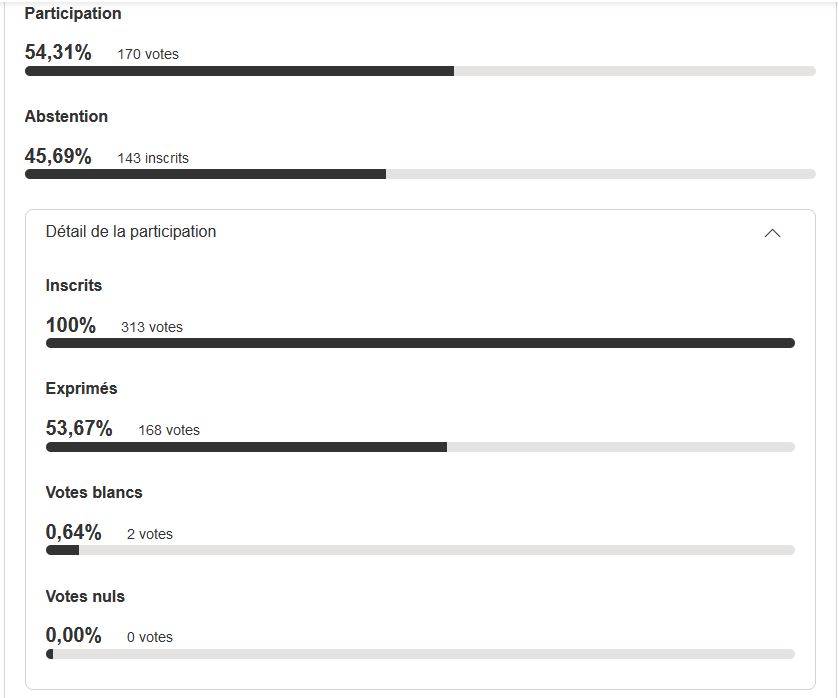This screenshot has height=698, width=838.
Task: Click the Détail de la participation header
Action: click(x=420, y=232)
